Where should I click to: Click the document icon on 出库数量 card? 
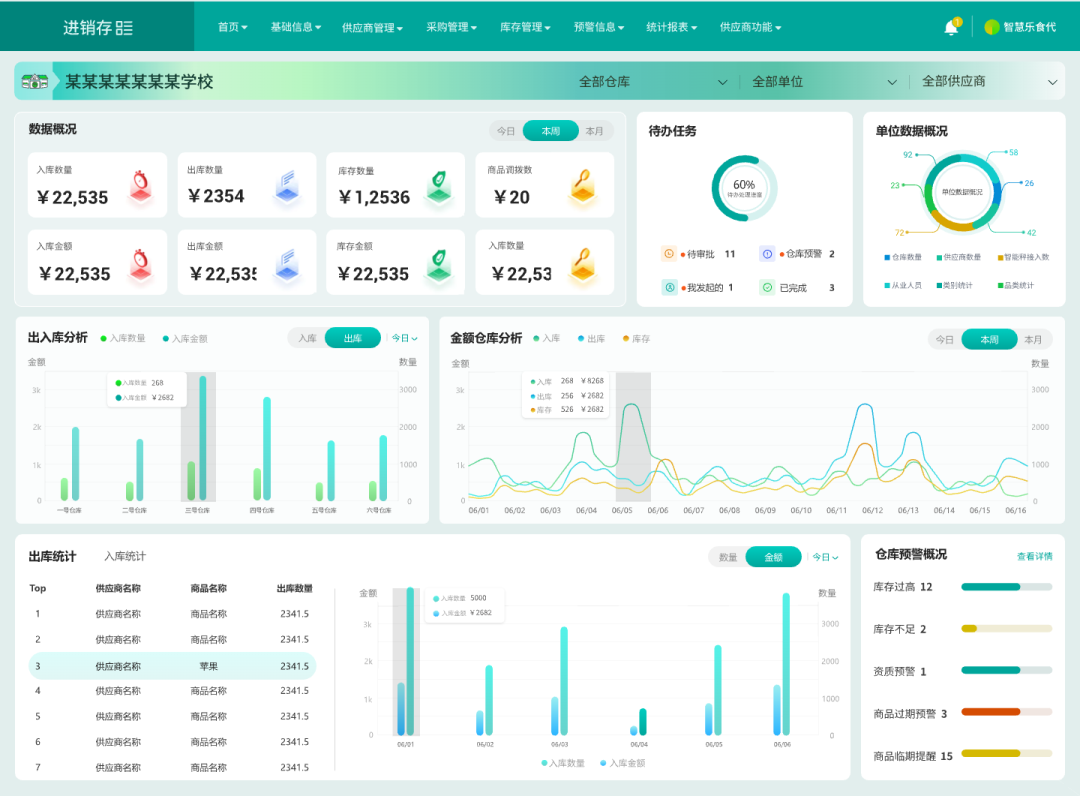pos(287,186)
